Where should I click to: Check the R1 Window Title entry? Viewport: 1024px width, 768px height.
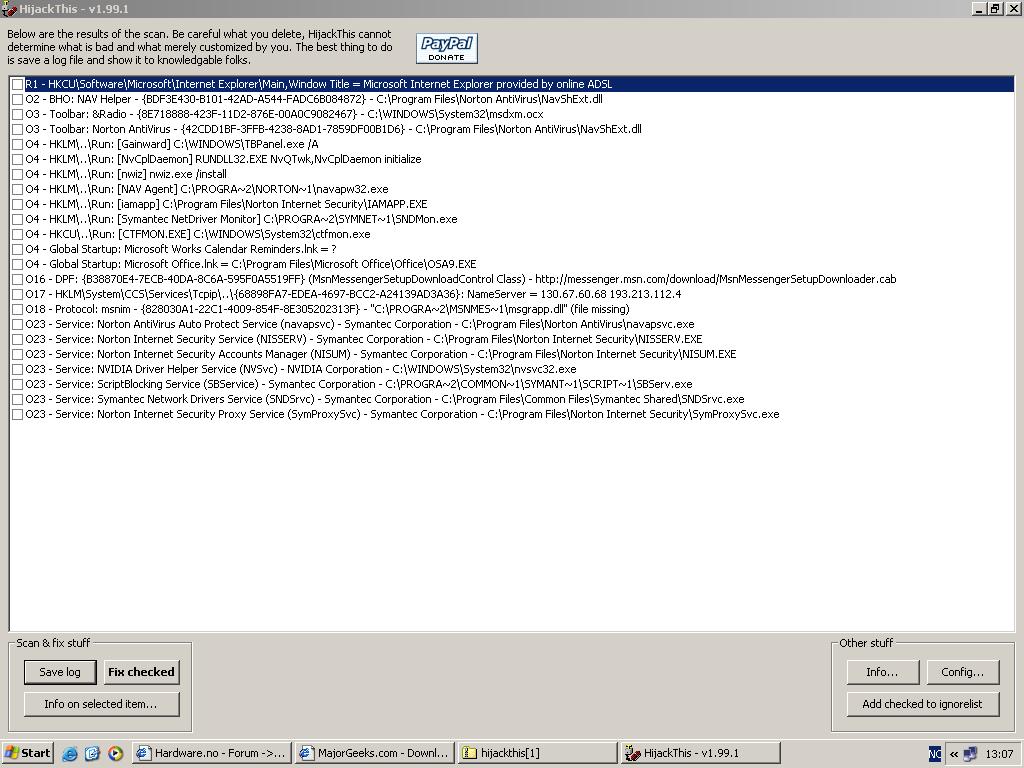tap(18, 84)
